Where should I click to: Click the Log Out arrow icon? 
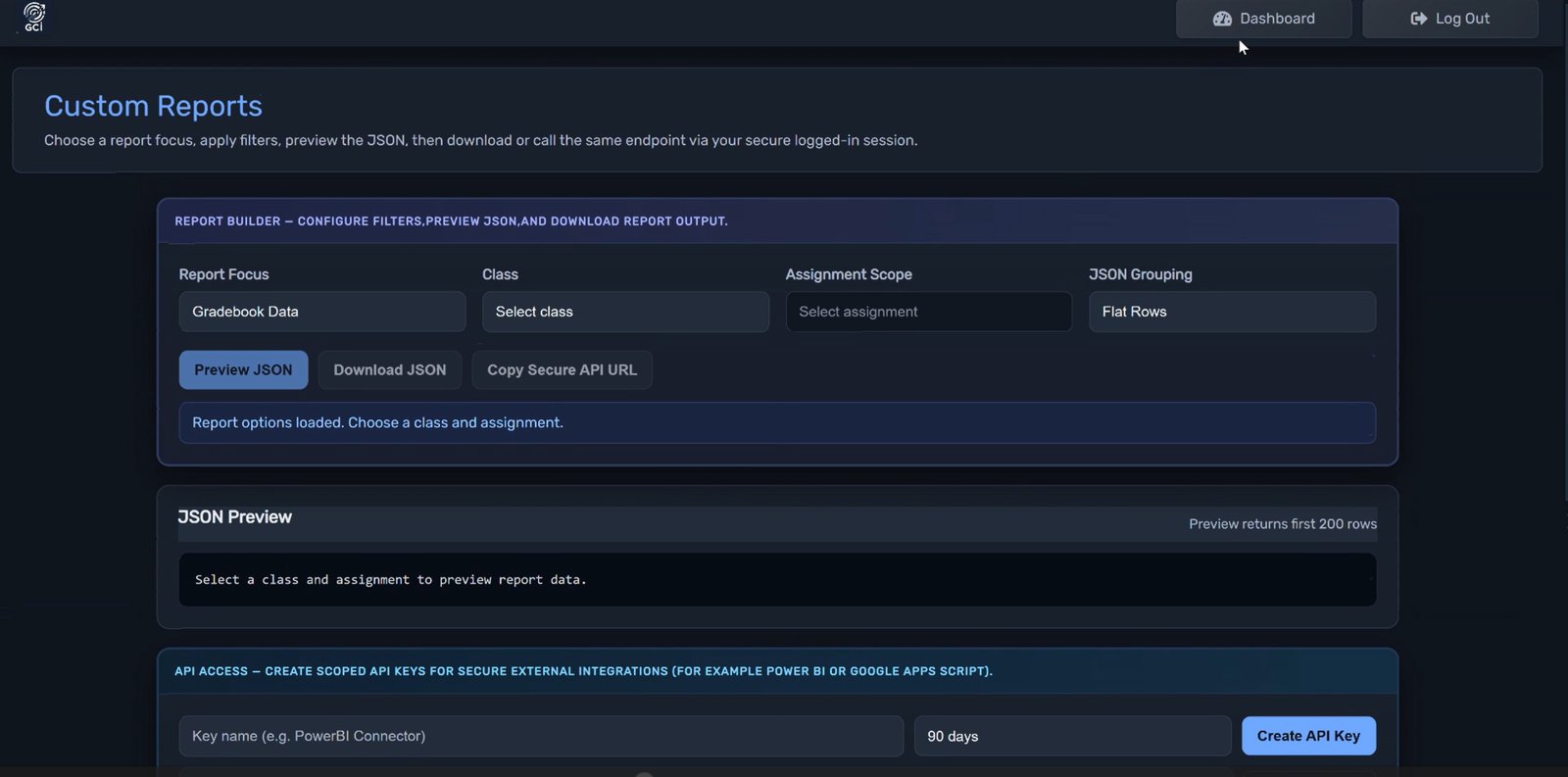[1418, 19]
